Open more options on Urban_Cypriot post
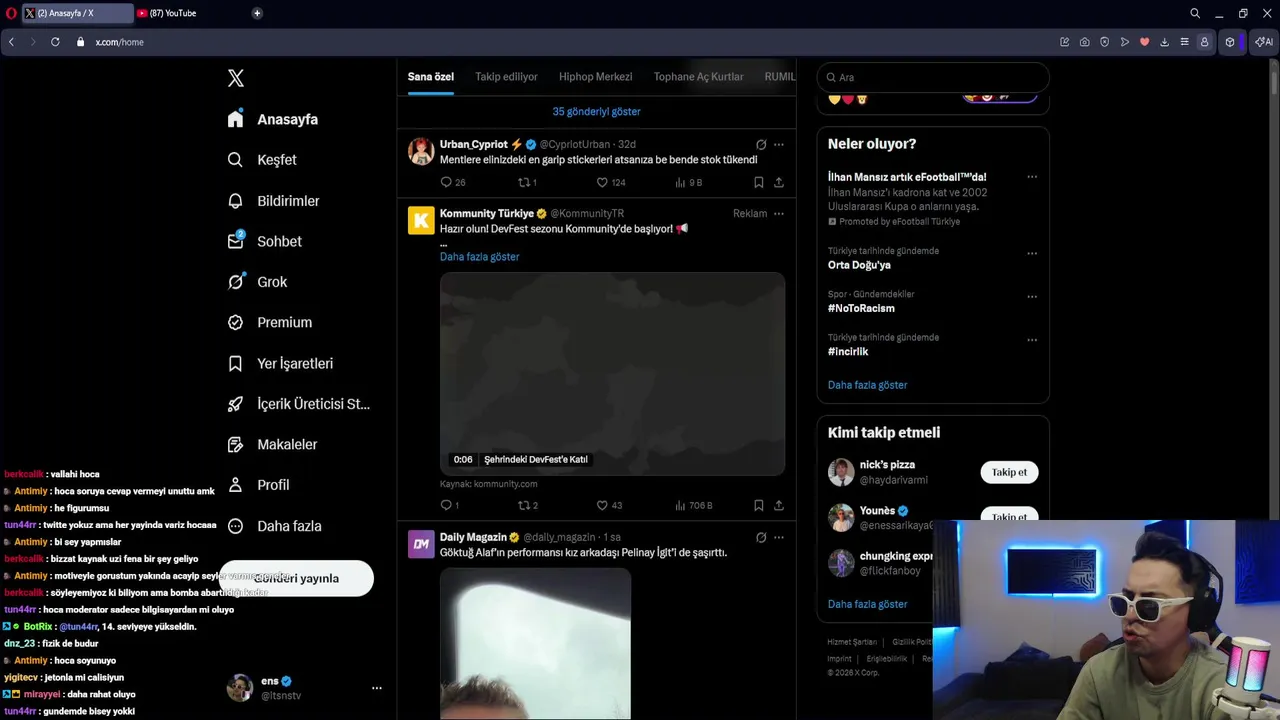The image size is (1280, 720). (779, 144)
